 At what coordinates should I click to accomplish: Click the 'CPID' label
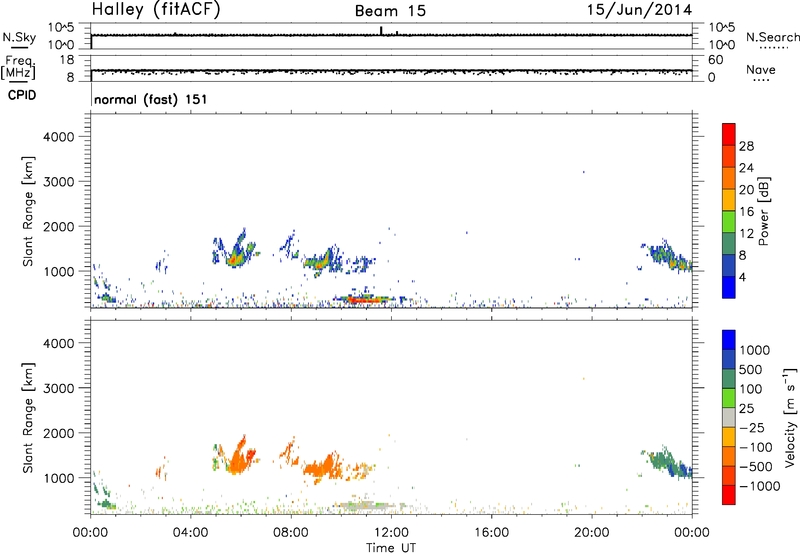click(x=21, y=95)
